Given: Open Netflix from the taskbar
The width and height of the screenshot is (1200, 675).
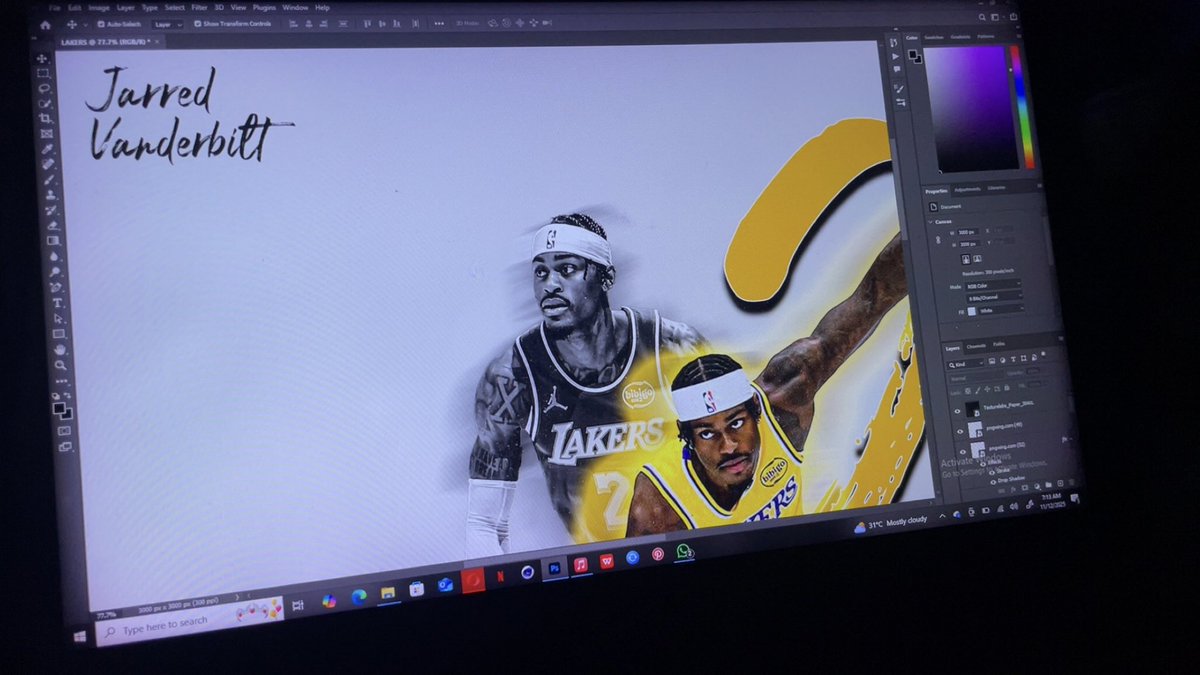Looking at the screenshot, I should click(501, 575).
